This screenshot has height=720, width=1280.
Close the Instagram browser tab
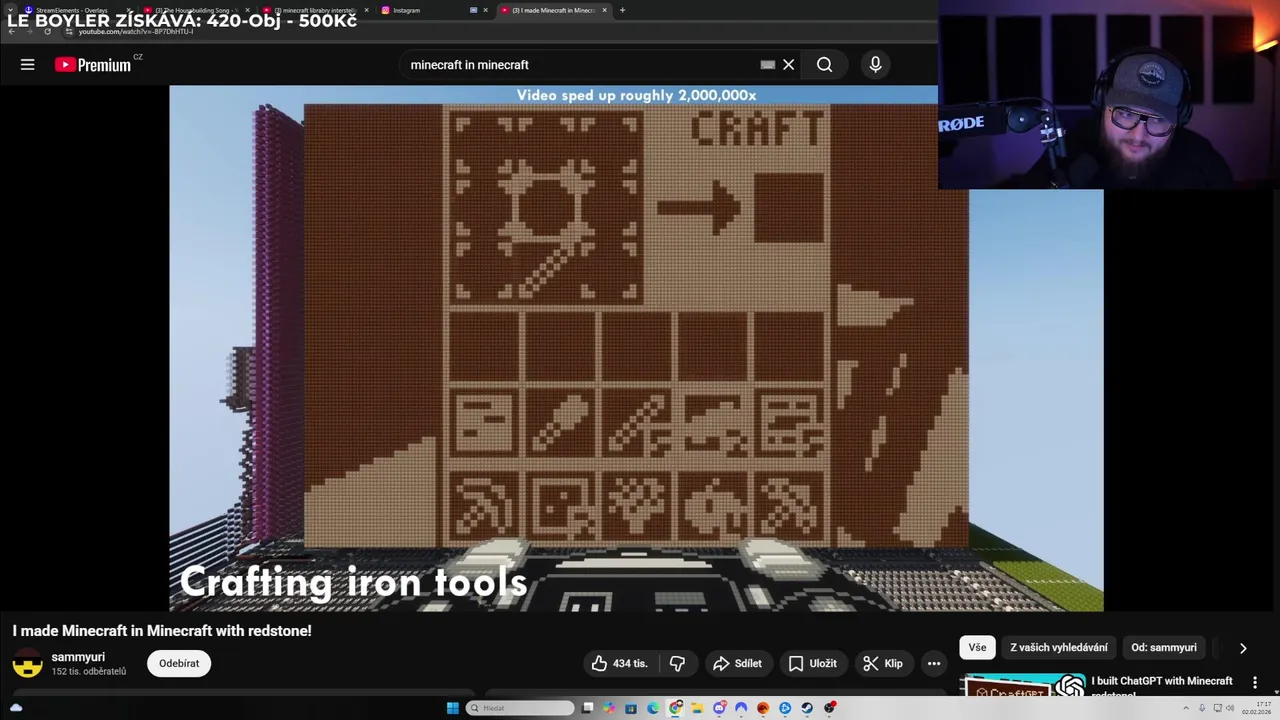[x=485, y=10]
